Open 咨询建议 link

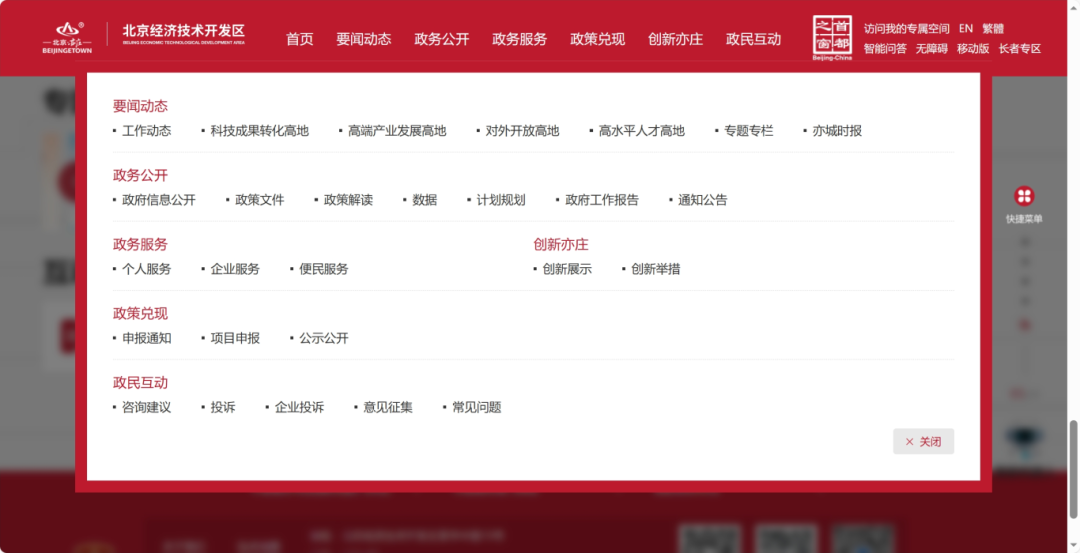146,408
